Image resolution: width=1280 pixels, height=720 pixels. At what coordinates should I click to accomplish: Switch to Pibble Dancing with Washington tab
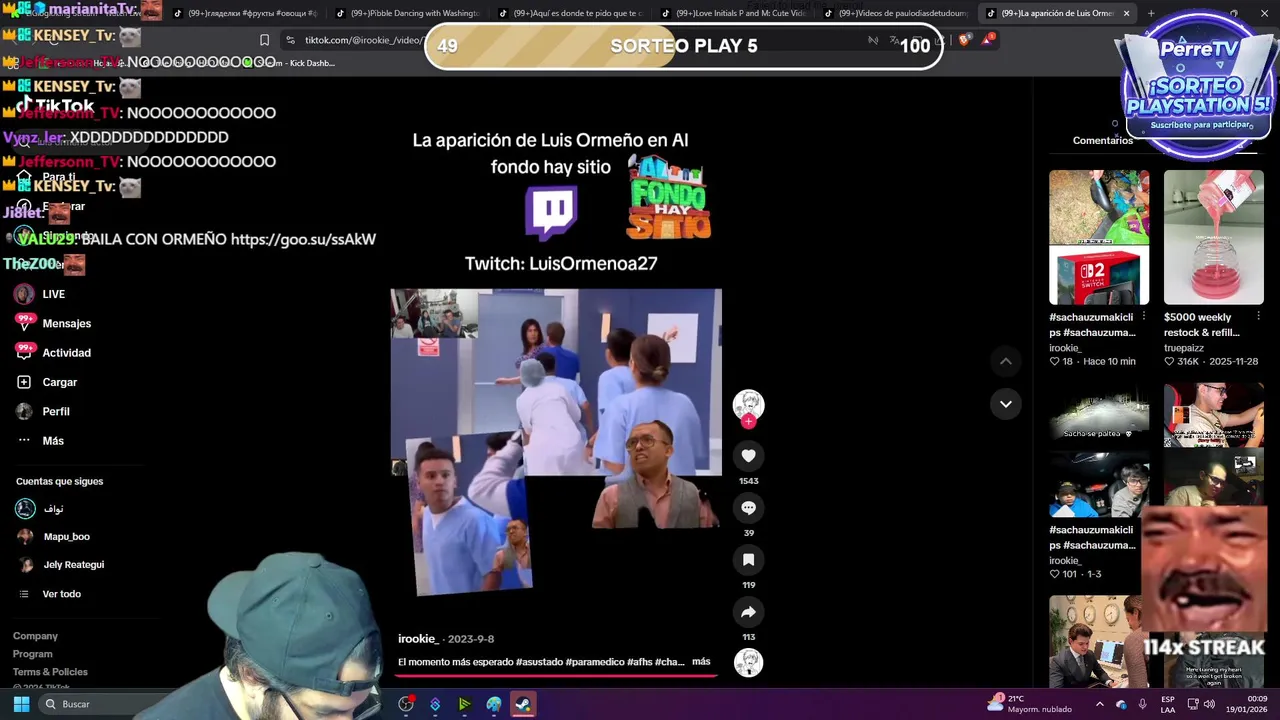tap(407, 13)
